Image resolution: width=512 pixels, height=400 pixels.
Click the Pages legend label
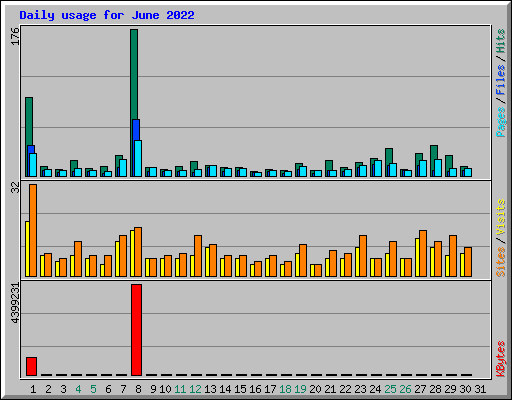500,122
